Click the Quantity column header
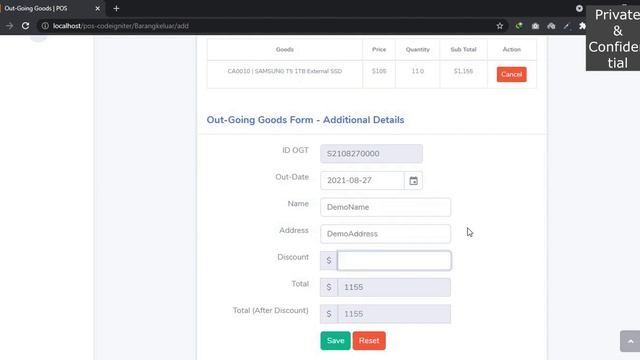The height and width of the screenshot is (360, 640). tap(418, 49)
